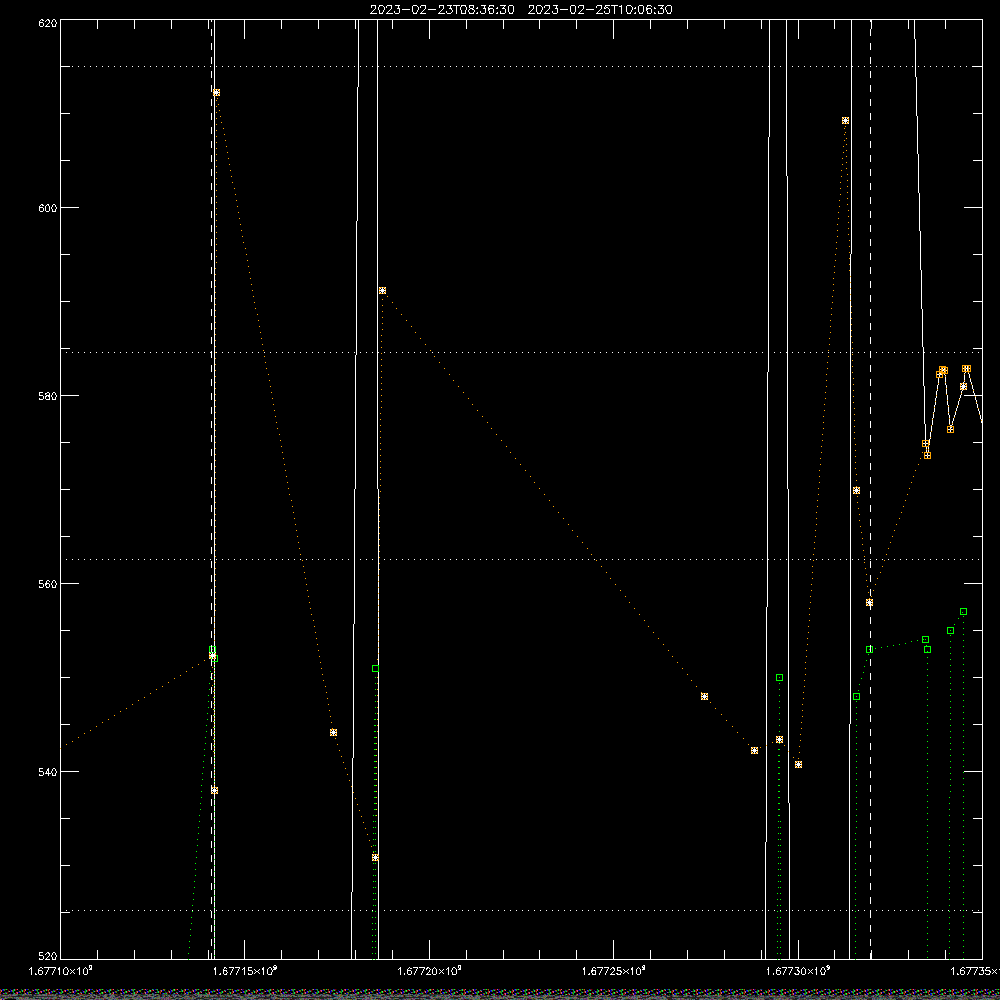
Task: Click the start timestamp 2023-02-23T08:36:30 in title
Action: [x=442, y=10]
